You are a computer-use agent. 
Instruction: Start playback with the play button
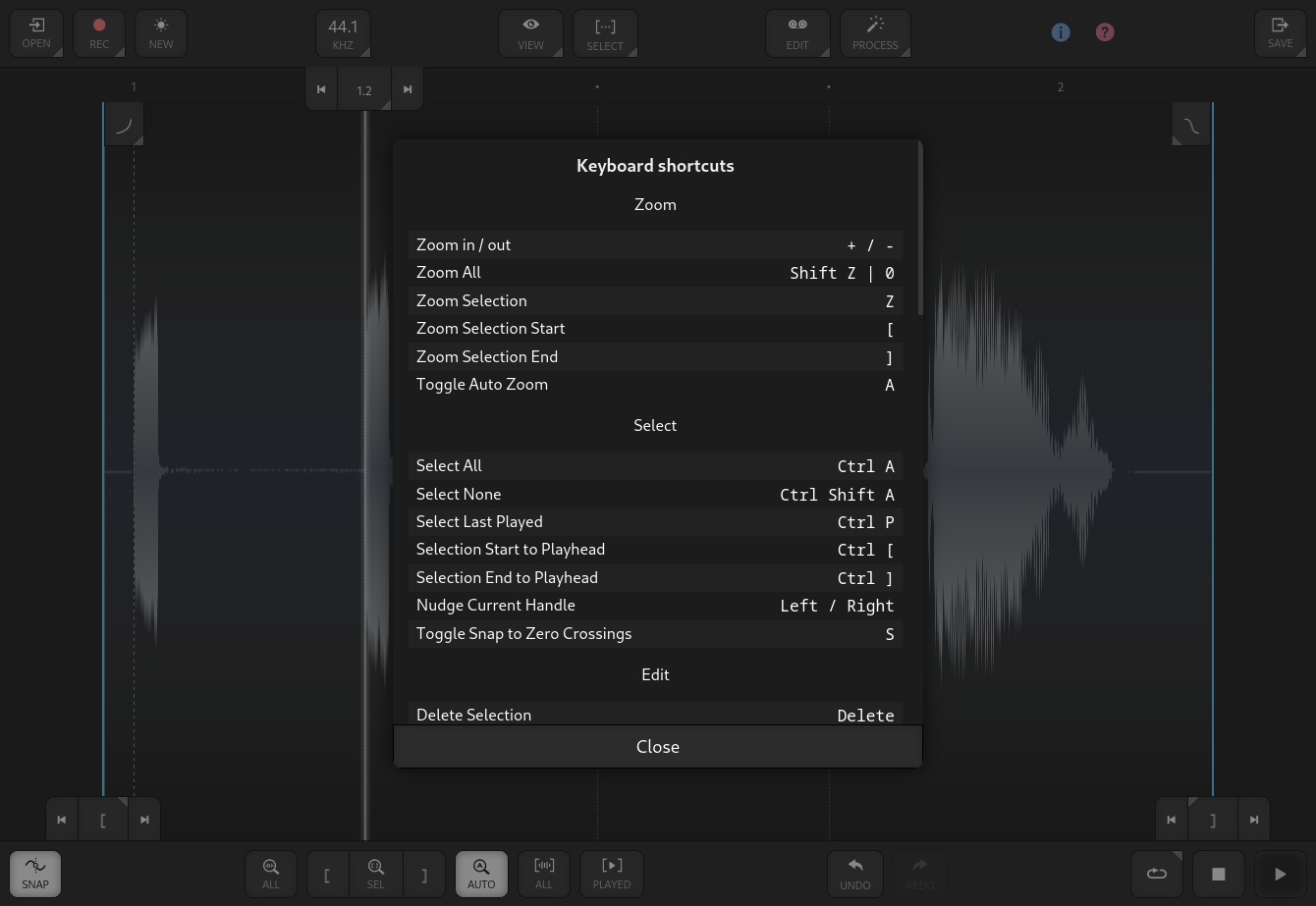point(1280,874)
